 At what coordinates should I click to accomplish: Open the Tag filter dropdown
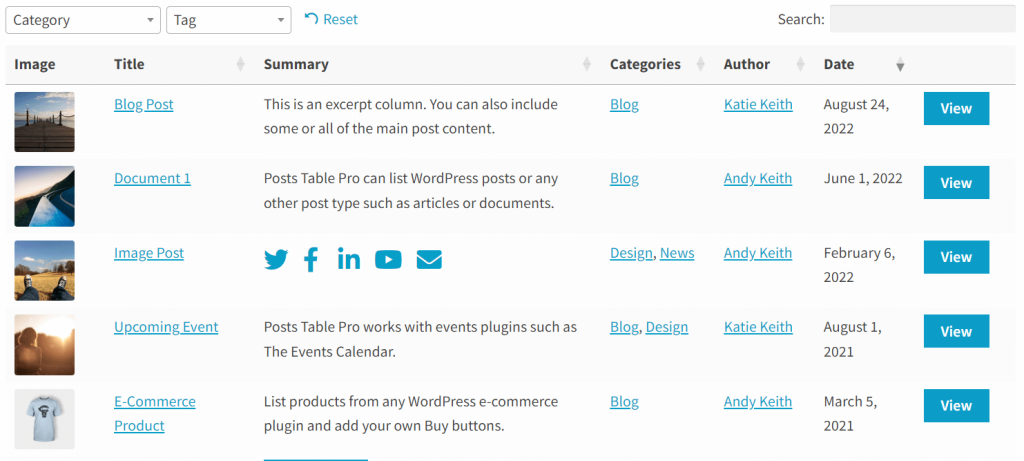229,20
